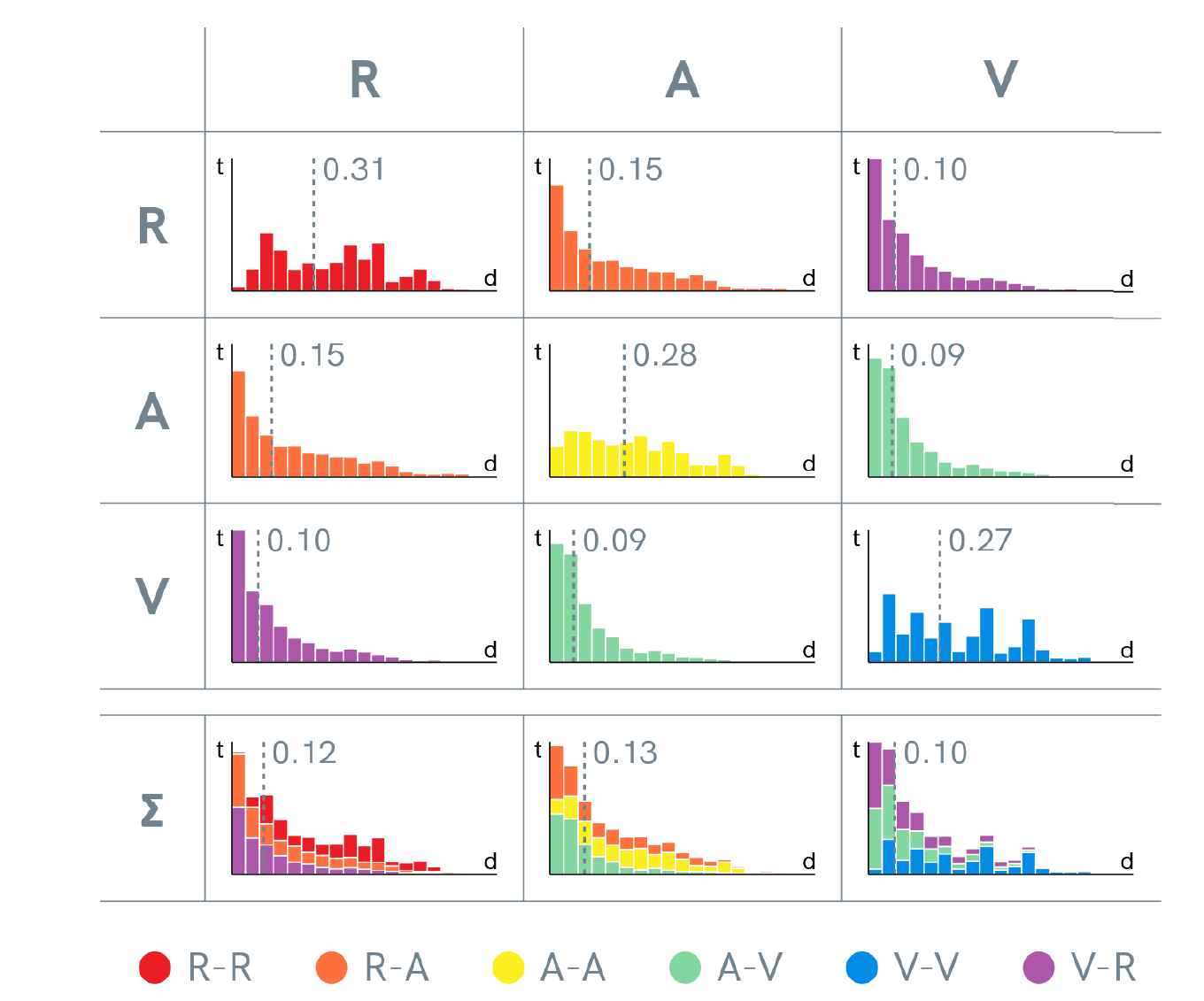Image resolution: width=1204 pixels, height=1001 pixels.
Task: Click the "A-A" legend text label
Action: click(573, 967)
